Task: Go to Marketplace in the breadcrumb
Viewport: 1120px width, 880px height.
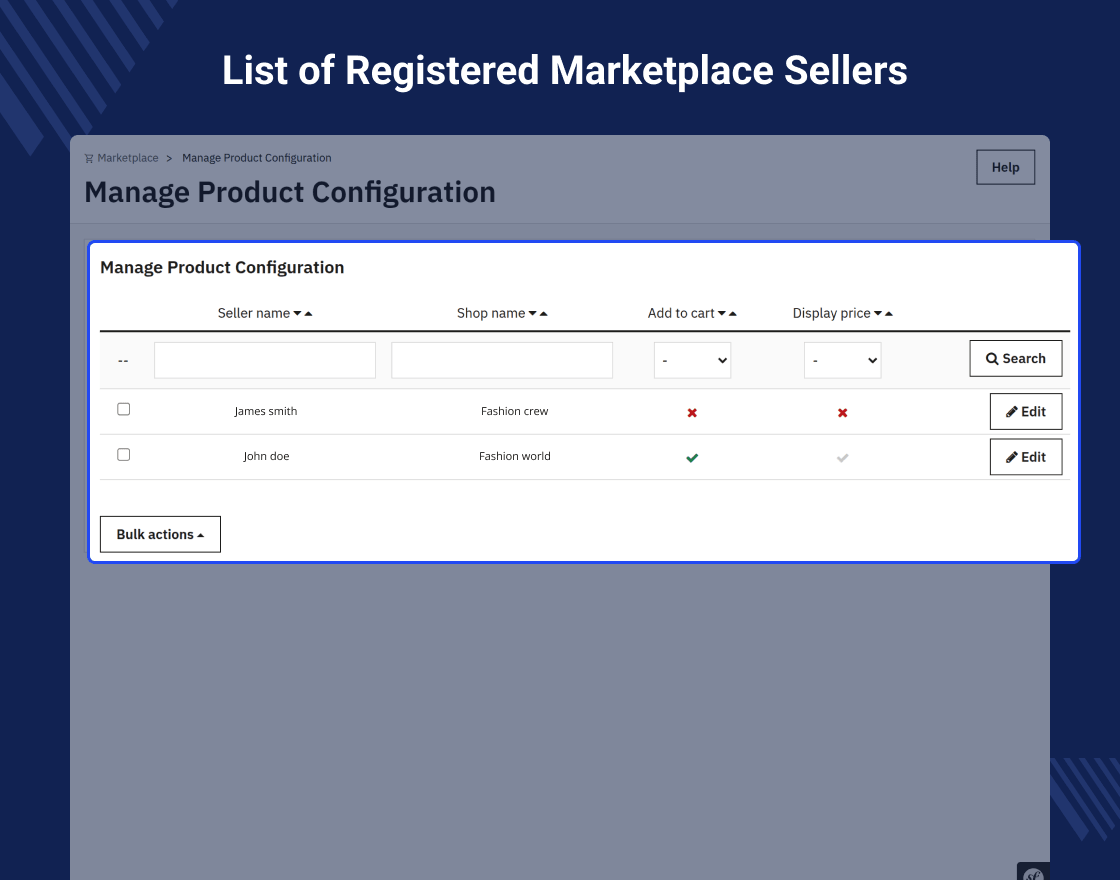Action: point(128,158)
